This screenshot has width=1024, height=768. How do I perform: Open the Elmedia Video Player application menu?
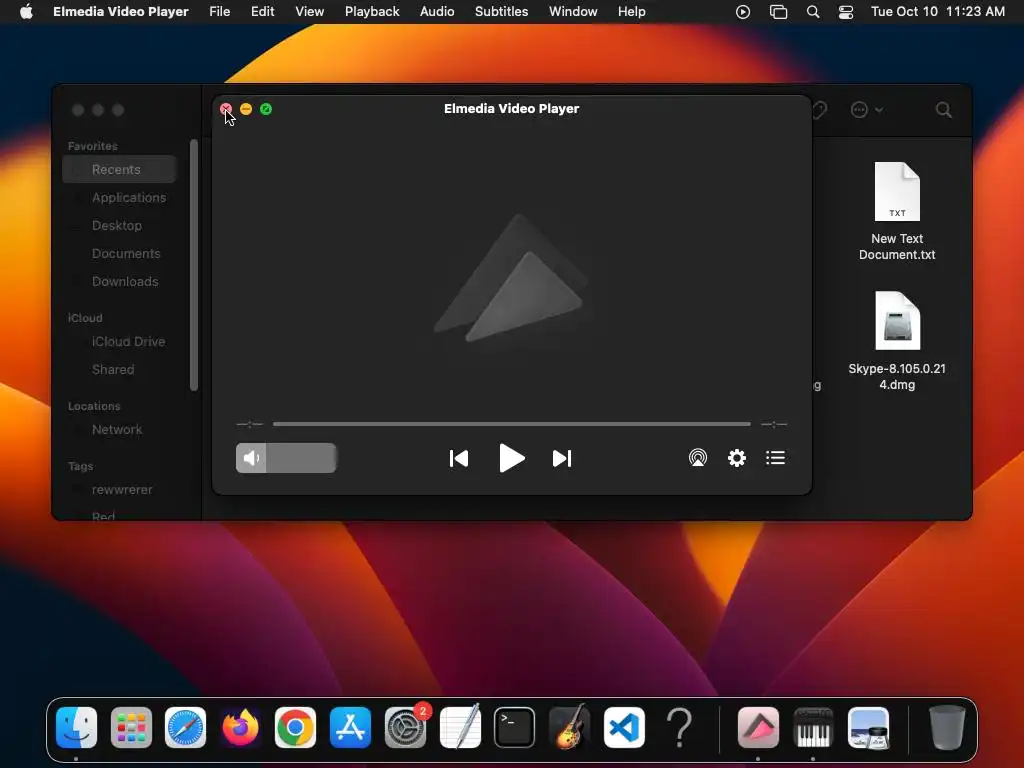(x=121, y=12)
